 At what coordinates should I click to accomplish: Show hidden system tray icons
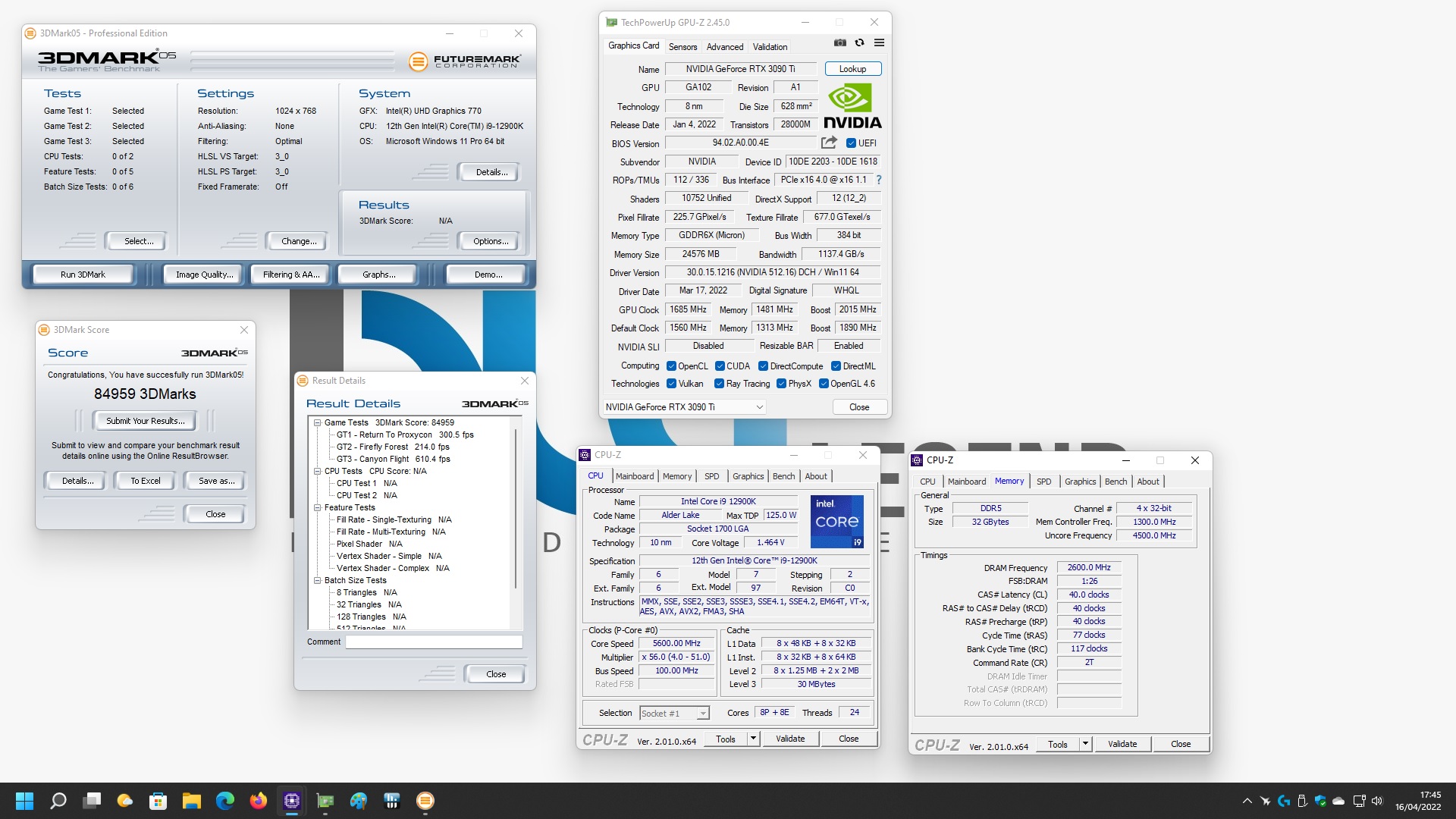[1247, 801]
